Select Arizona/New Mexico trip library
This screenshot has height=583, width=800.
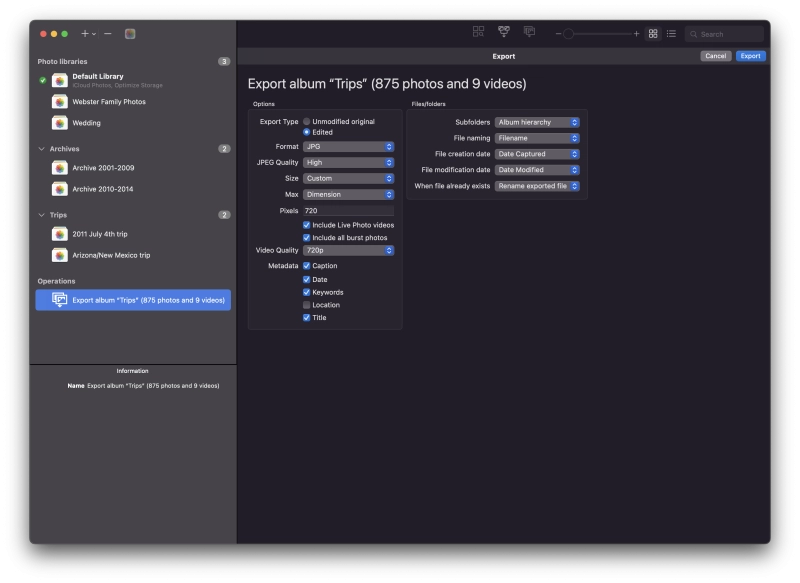click(x=110, y=255)
